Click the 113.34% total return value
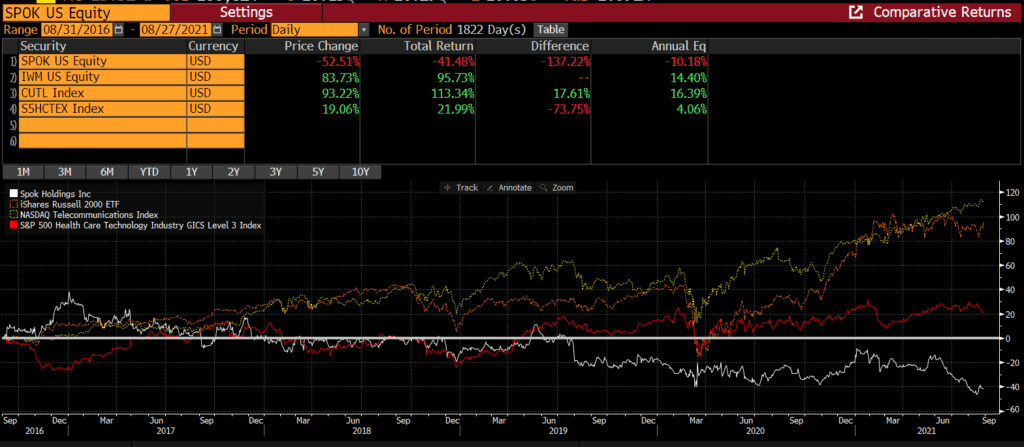1024x447 pixels. click(451, 93)
